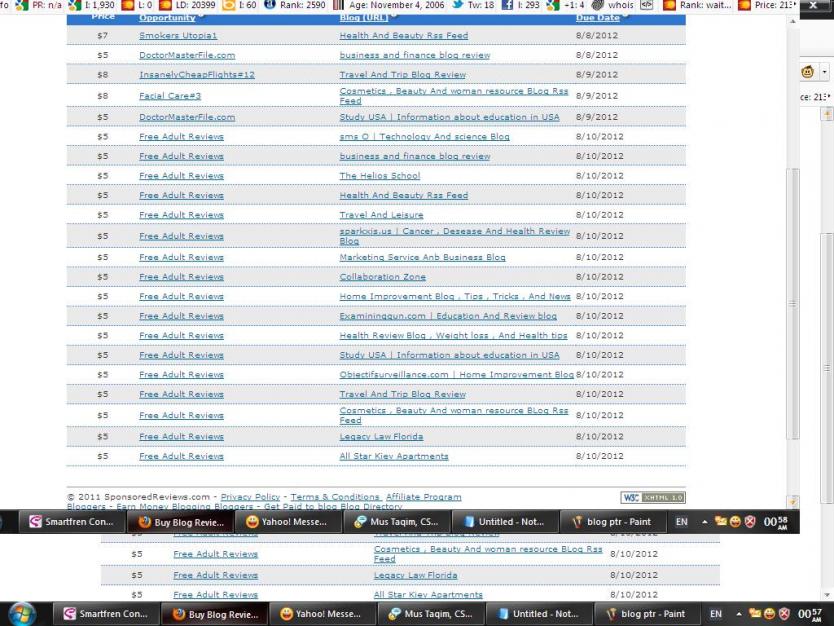Click the page source code icon beside whois
834x626 pixels.
point(646,5)
